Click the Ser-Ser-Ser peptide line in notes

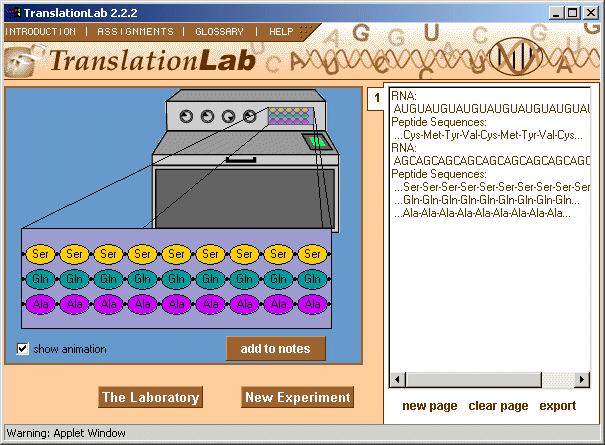[492, 187]
